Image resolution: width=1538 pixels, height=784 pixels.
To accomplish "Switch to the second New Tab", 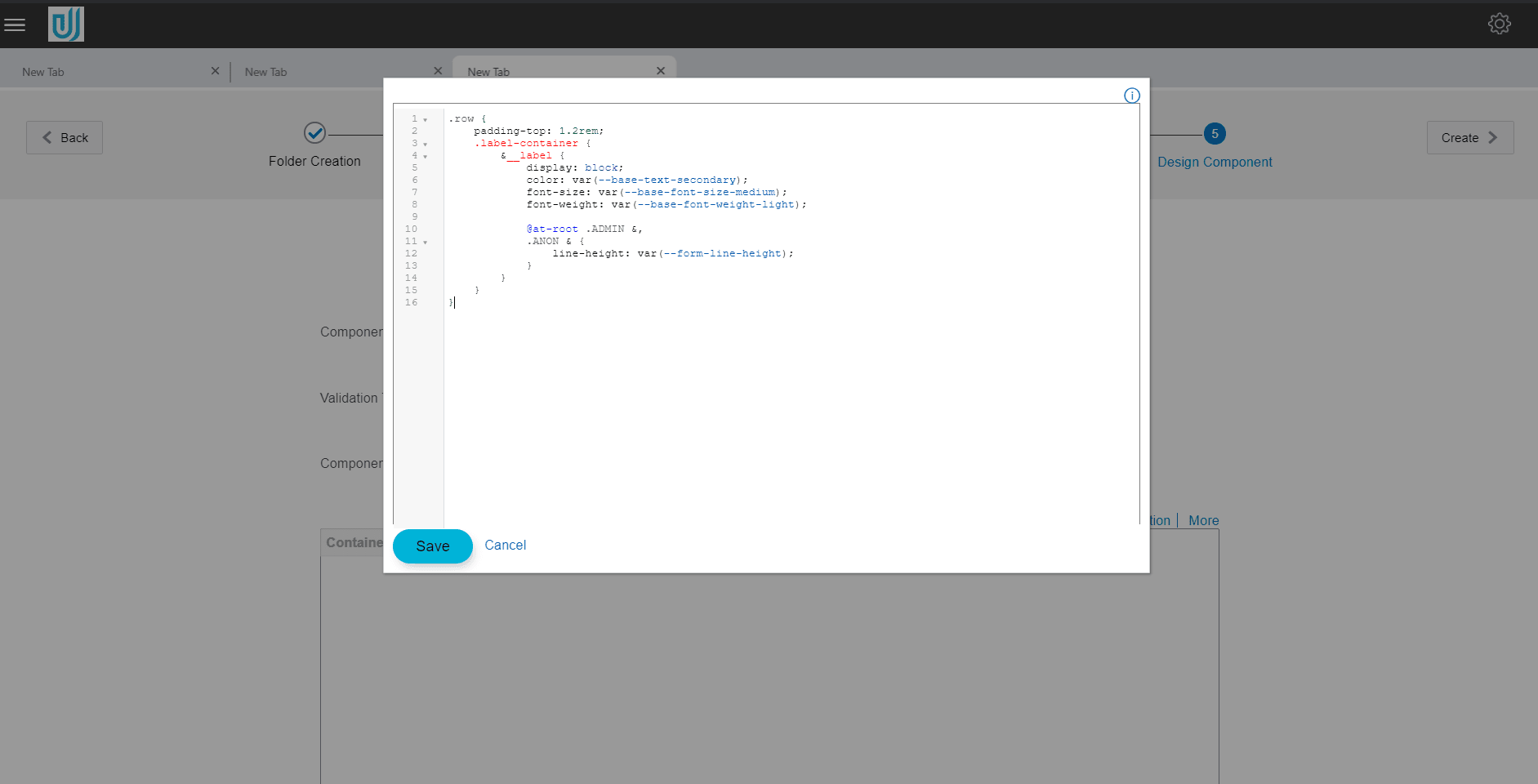I will [265, 71].
